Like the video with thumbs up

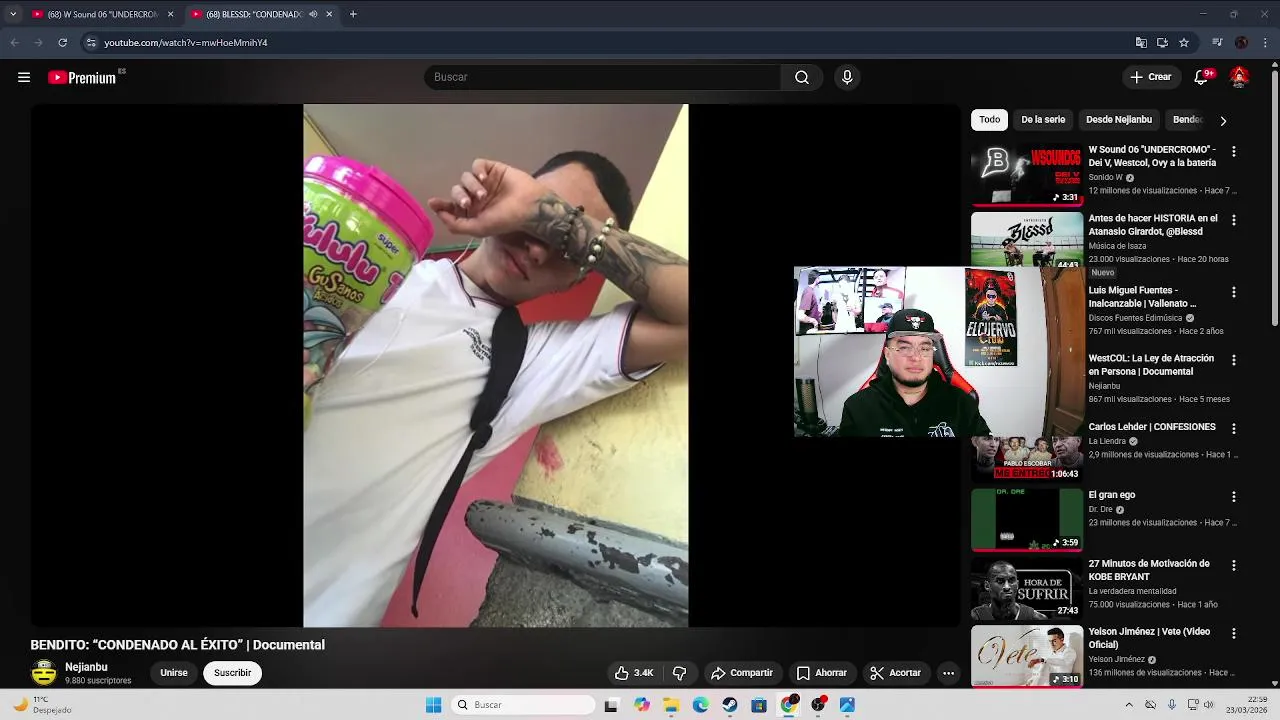634,673
